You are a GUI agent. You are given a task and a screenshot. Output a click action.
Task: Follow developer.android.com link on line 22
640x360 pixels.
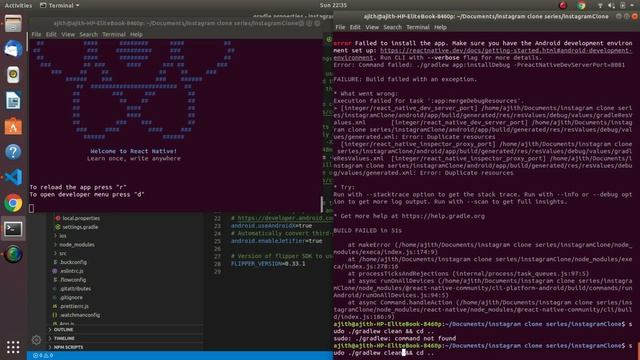pos(285,218)
